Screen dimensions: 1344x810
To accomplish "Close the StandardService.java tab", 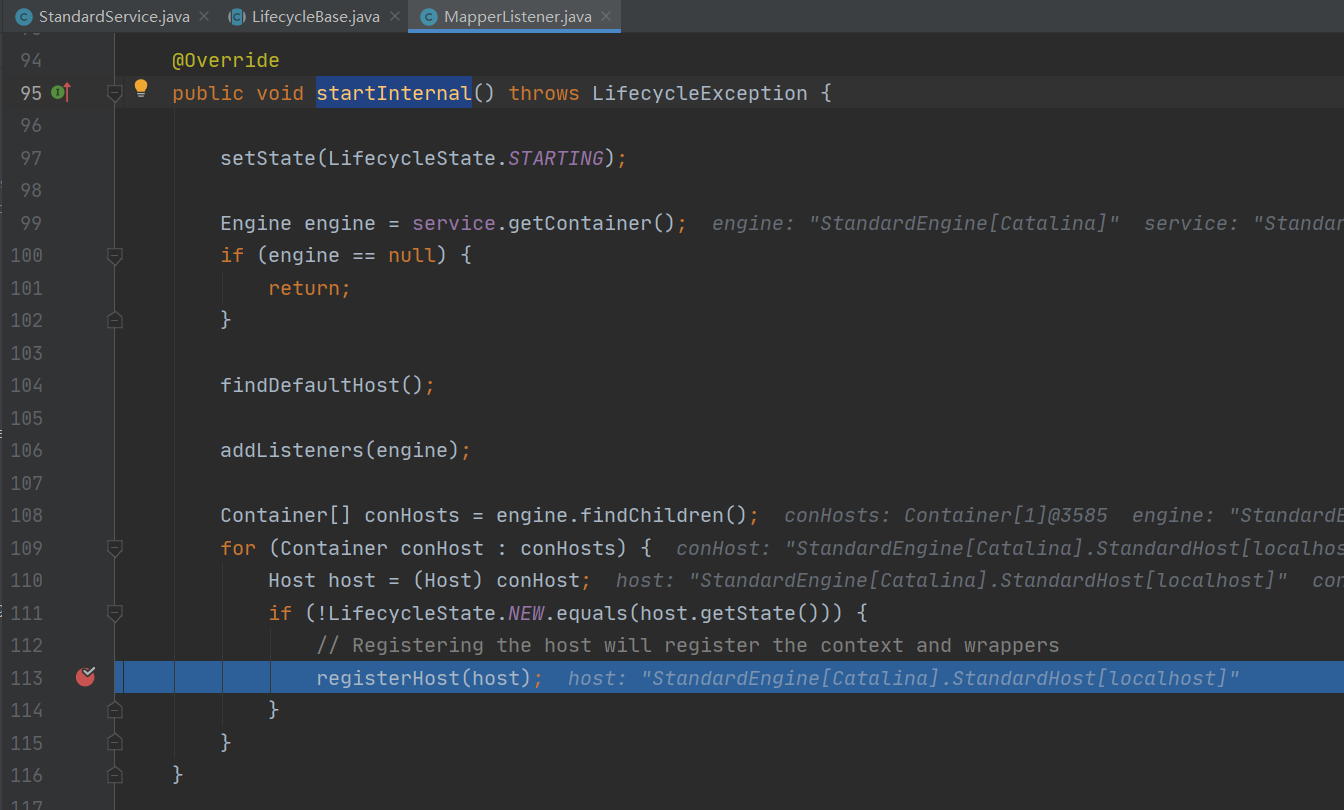I will click(x=204, y=17).
